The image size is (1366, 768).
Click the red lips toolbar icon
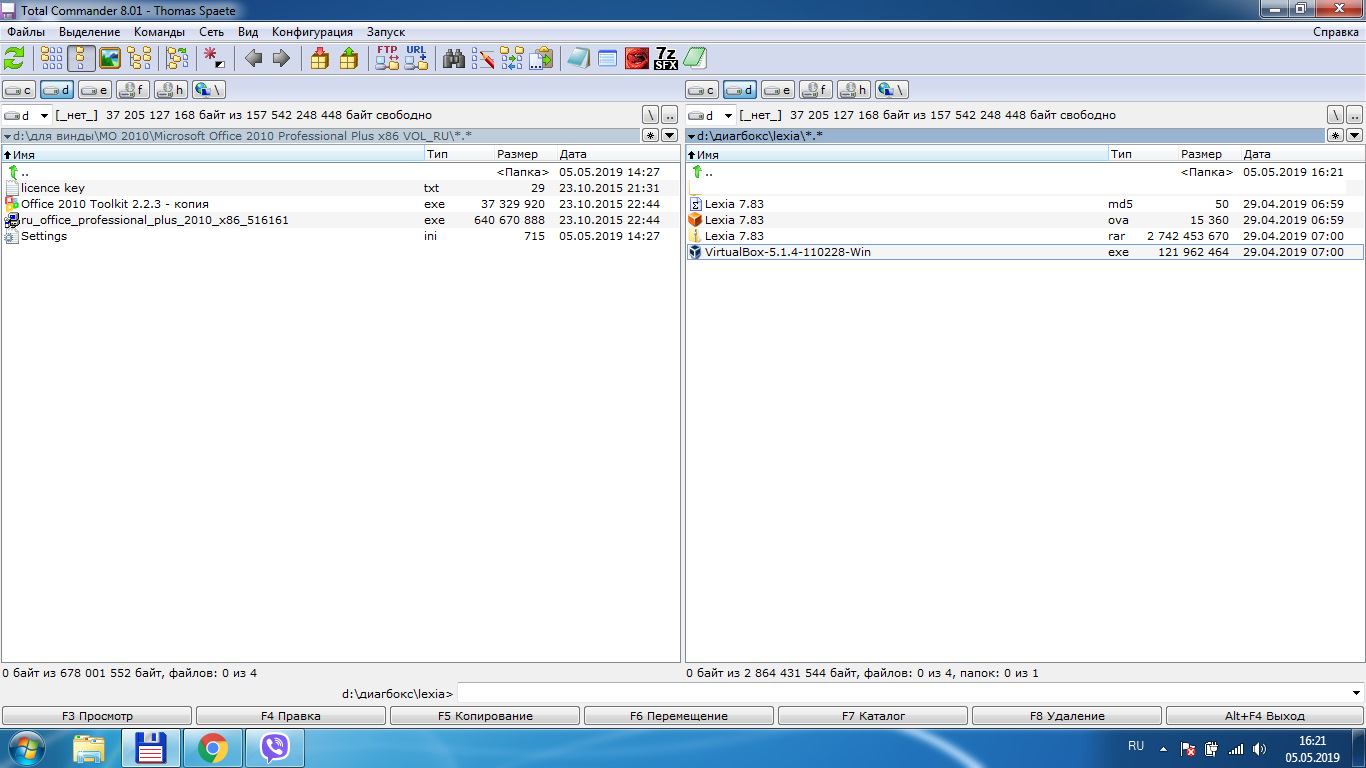tap(637, 58)
